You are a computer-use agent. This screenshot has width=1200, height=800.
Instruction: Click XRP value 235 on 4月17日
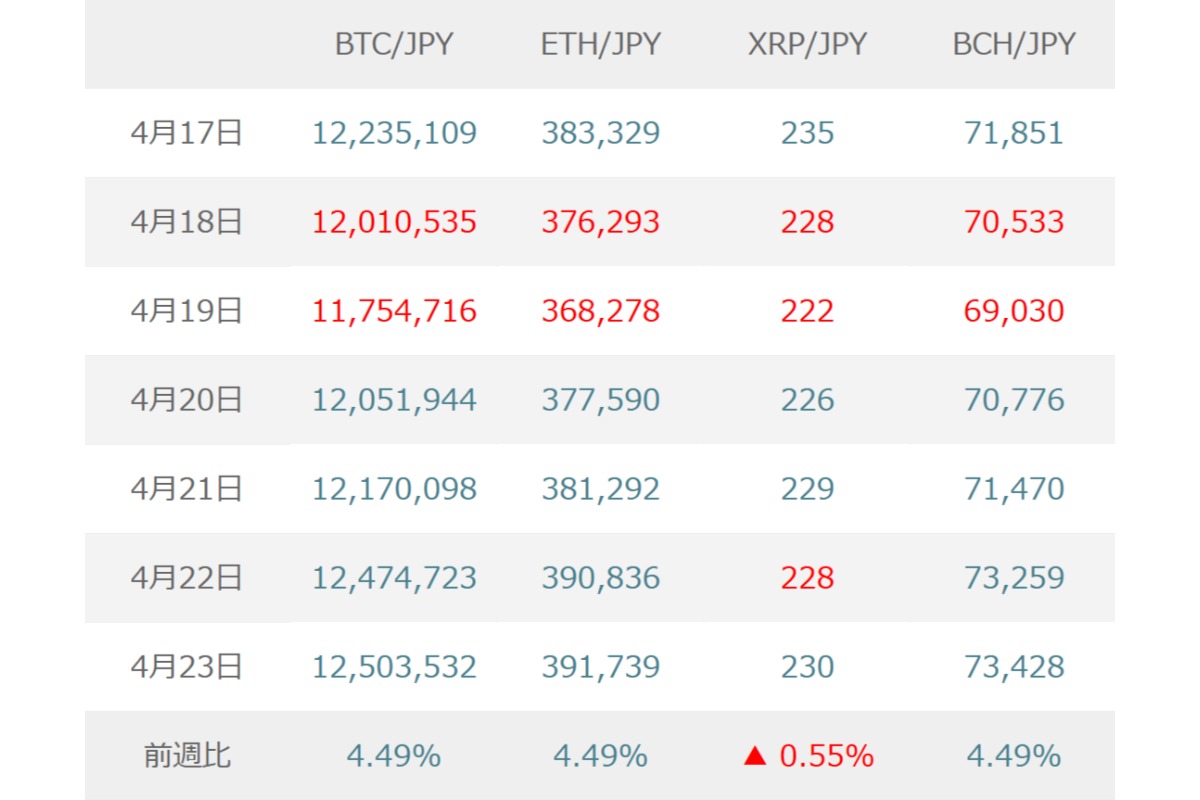807,133
